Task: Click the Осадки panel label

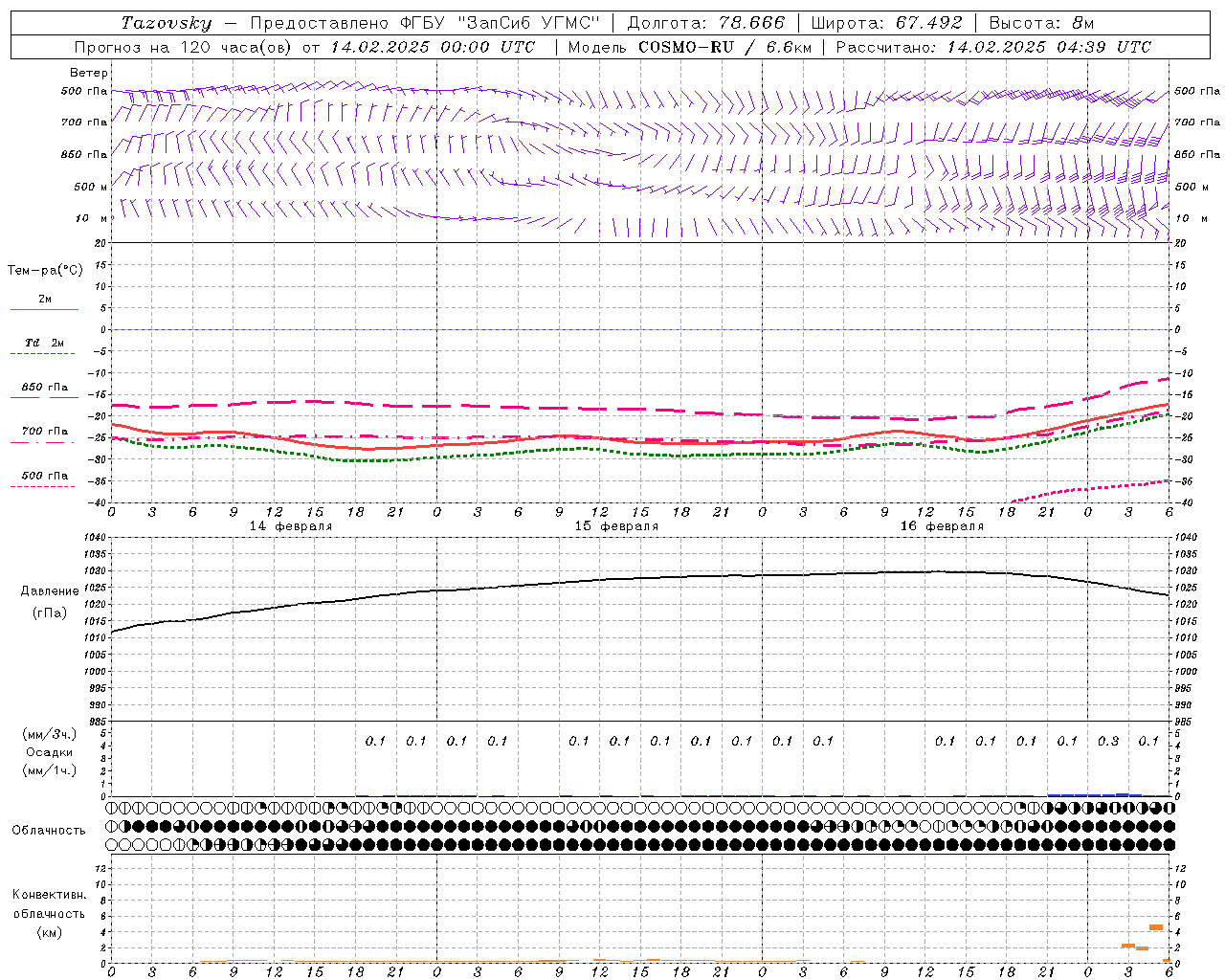Action: [x=50, y=752]
